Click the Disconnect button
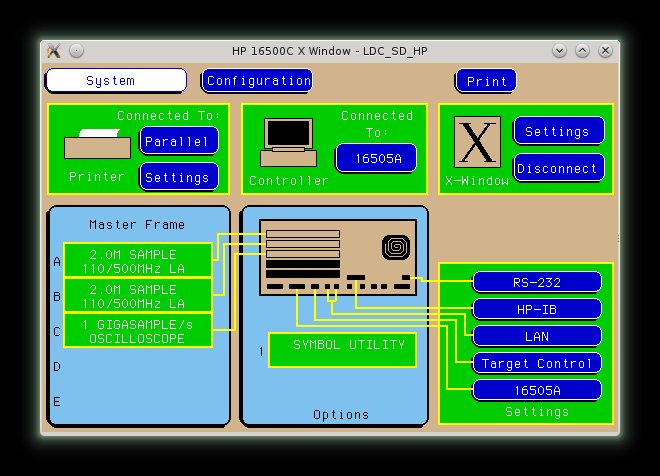The image size is (660, 476). pyautogui.click(x=559, y=168)
